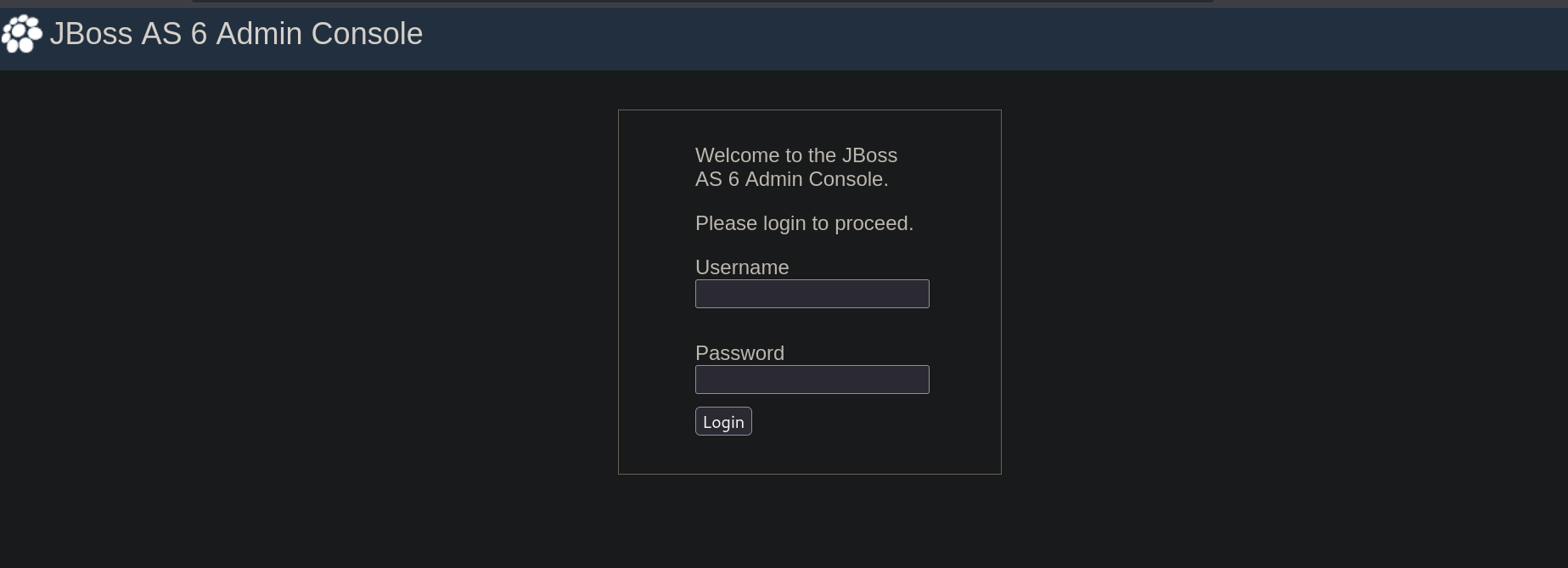The width and height of the screenshot is (1568, 568).
Task: Click the "Welcome to the JBoss" text line
Action: (x=795, y=155)
